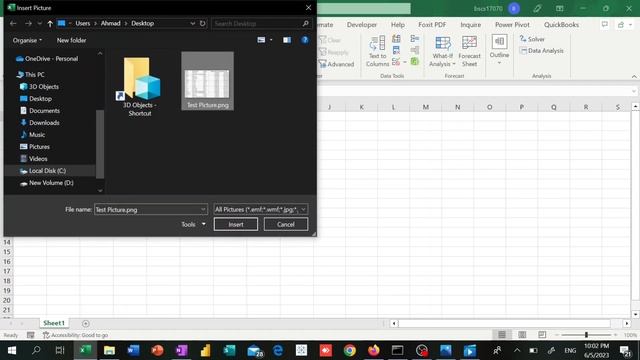Viewport: 640px width, 360px height.
Task: Click New folder
Action: (71, 40)
